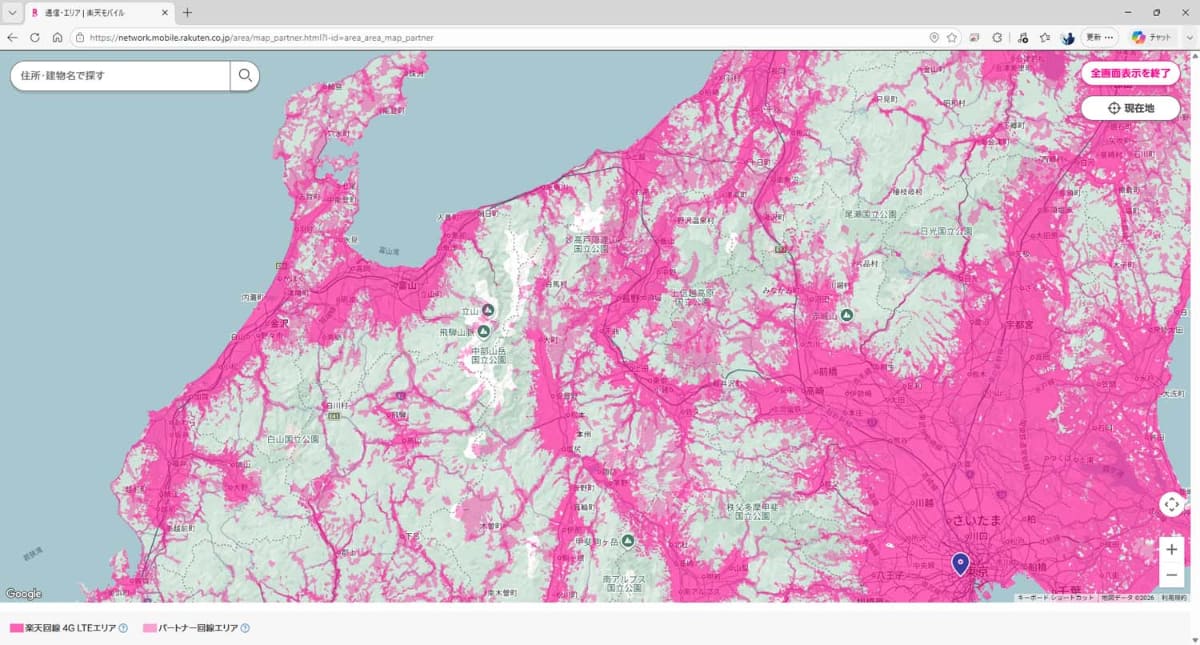This screenshot has height=645, width=1200.
Task: Click the circular-arrow icon next to the picture icon
Action: (997, 37)
